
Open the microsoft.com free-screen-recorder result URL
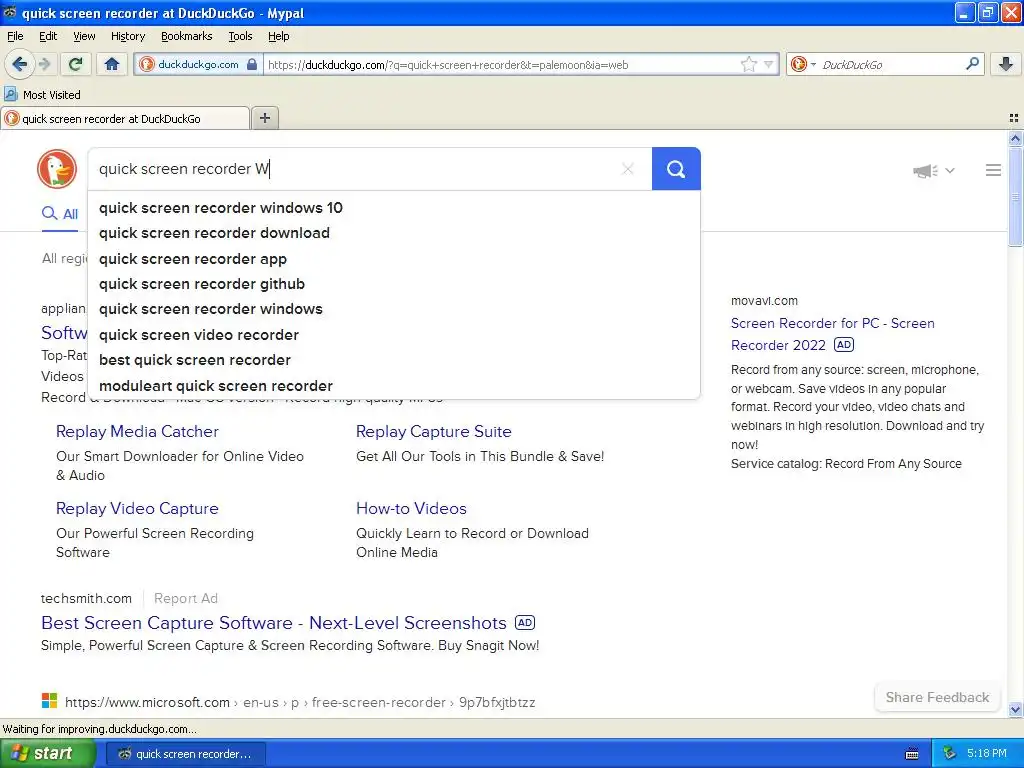pos(300,703)
